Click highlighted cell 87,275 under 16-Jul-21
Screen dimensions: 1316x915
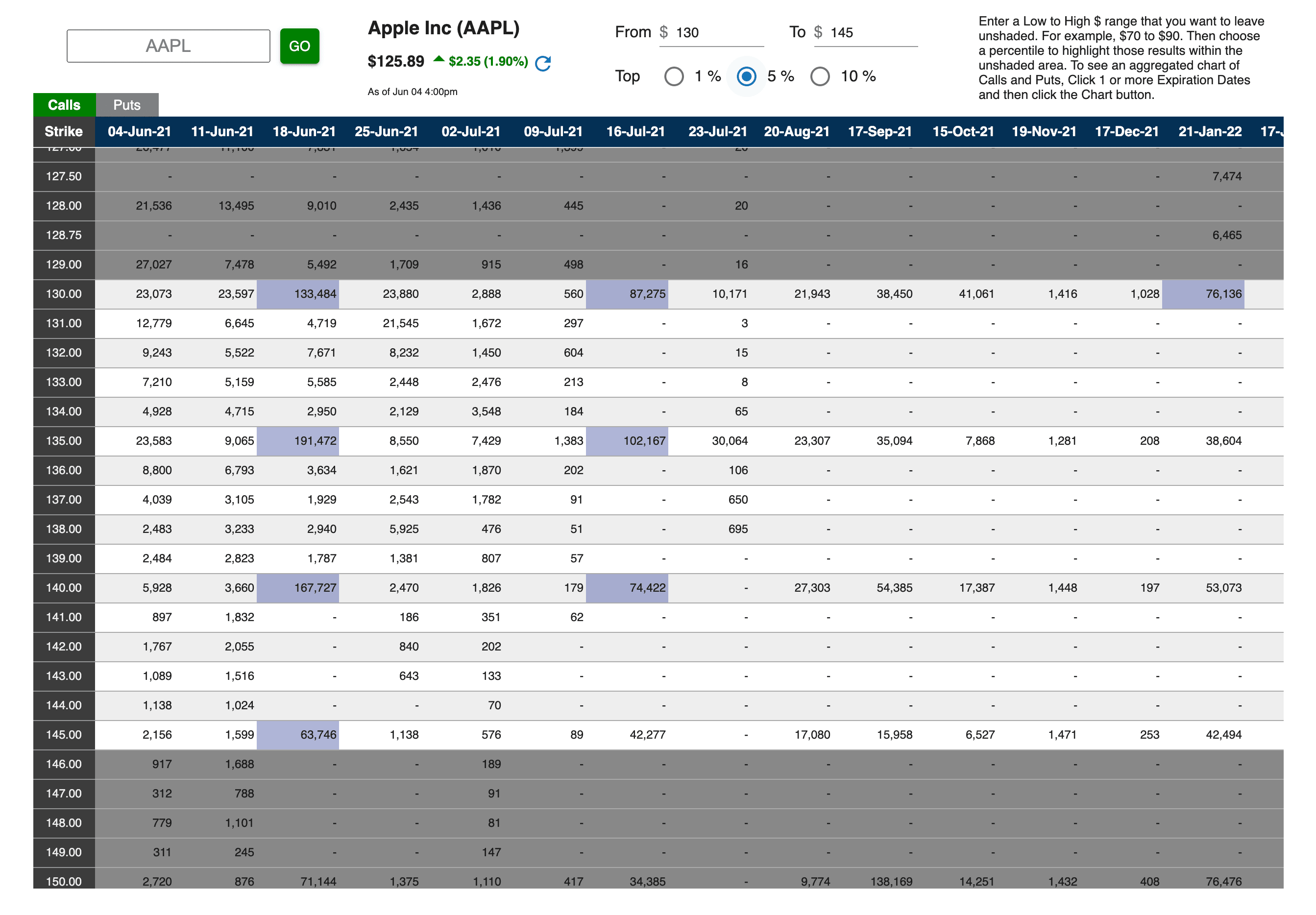point(627,294)
